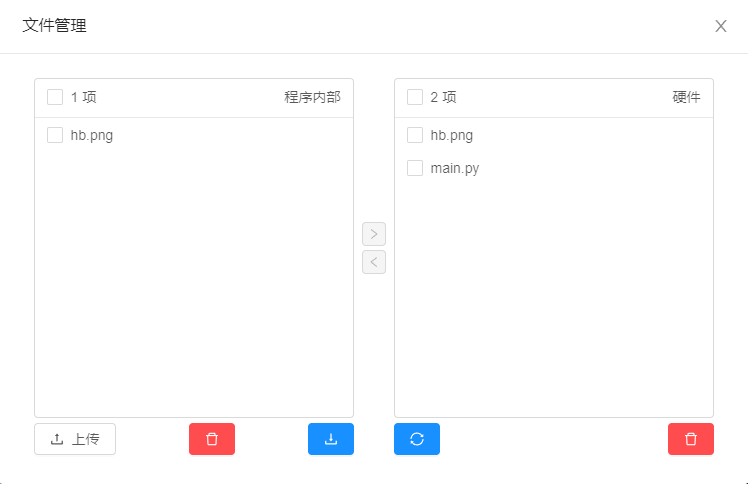The image size is (748, 484).
Task: Click the 2 项 item count label
Action: tap(443, 97)
